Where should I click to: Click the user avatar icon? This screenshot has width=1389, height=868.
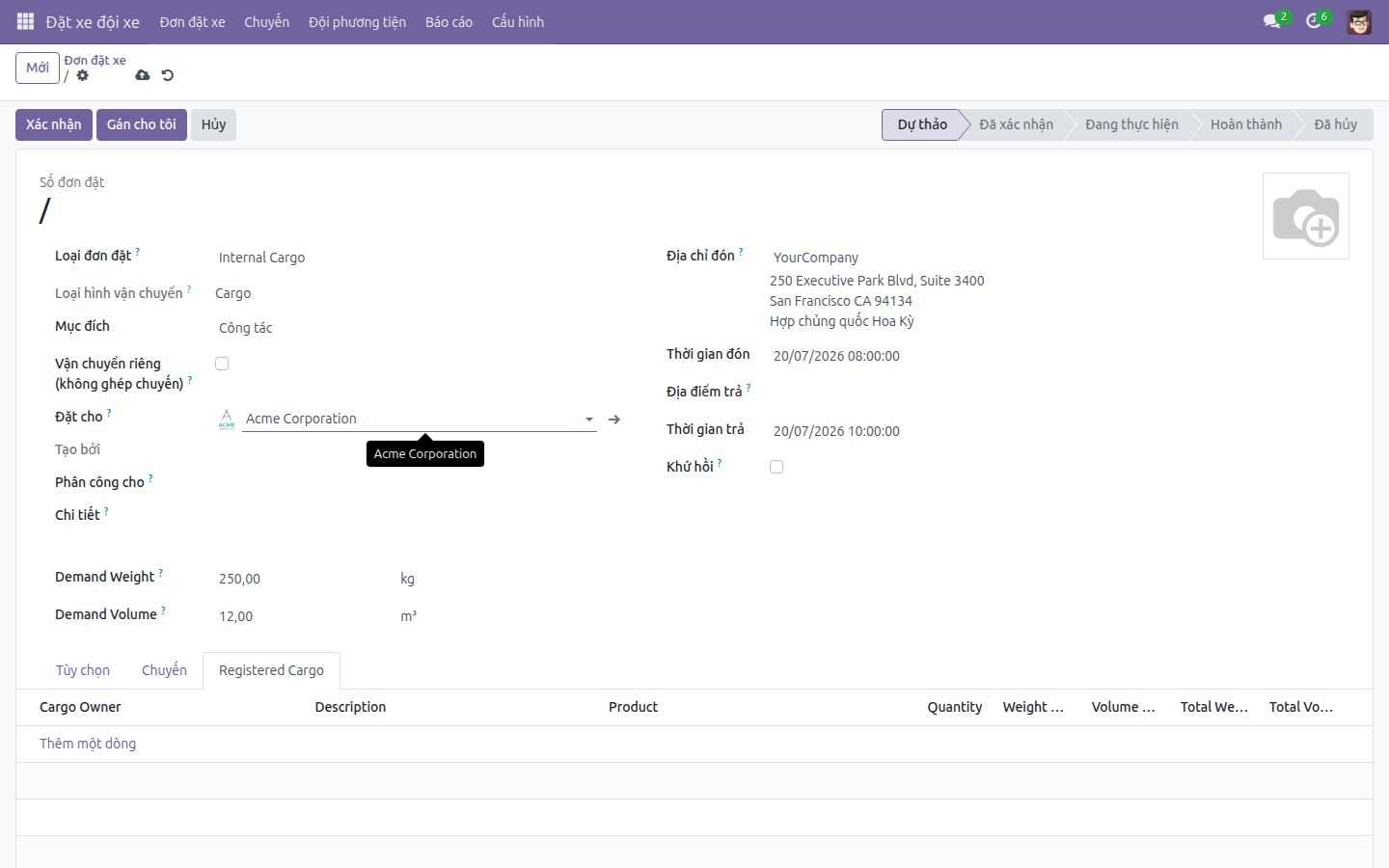tap(1359, 21)
